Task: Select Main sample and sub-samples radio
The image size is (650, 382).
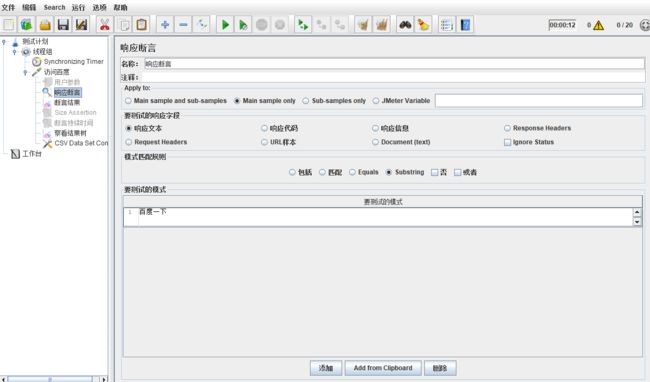Action: (128, 101)
